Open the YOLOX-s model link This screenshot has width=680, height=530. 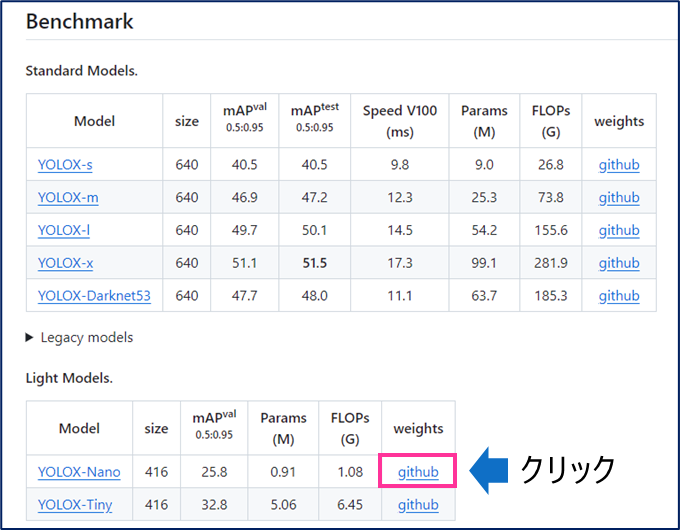(x=65, y=165)
